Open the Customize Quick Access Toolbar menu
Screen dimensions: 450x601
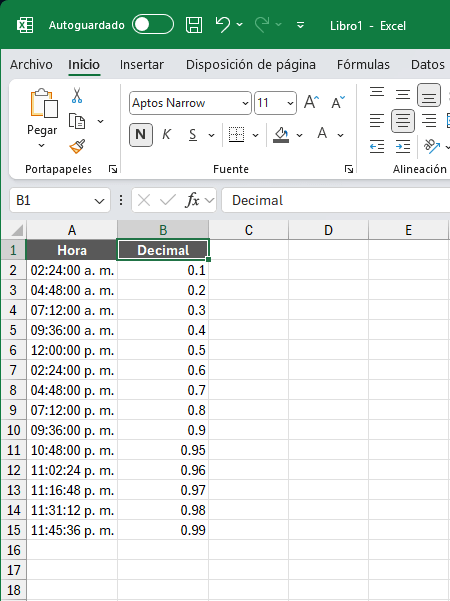[x=301, y=25]
